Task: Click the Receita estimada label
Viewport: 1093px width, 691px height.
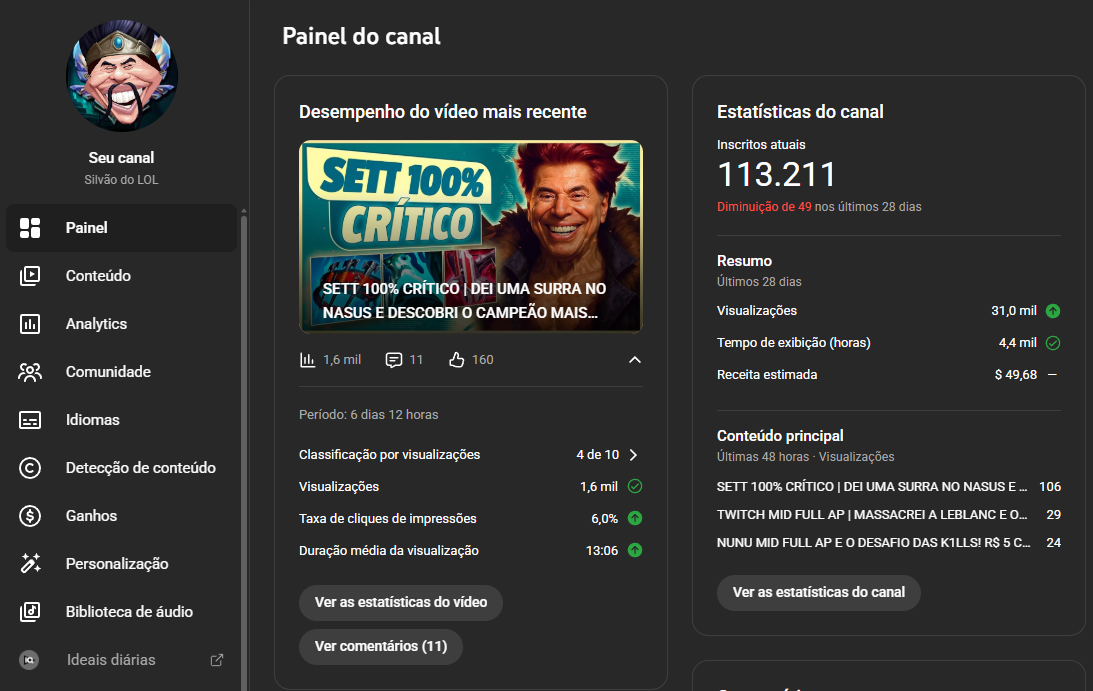Action: point(767,375)
